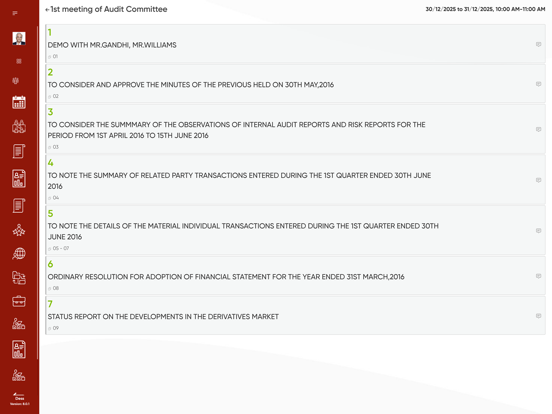Viewport: 552px width, 414px height.
Task: Select agenda item on internal audit reports
Action: click(295, 129)
